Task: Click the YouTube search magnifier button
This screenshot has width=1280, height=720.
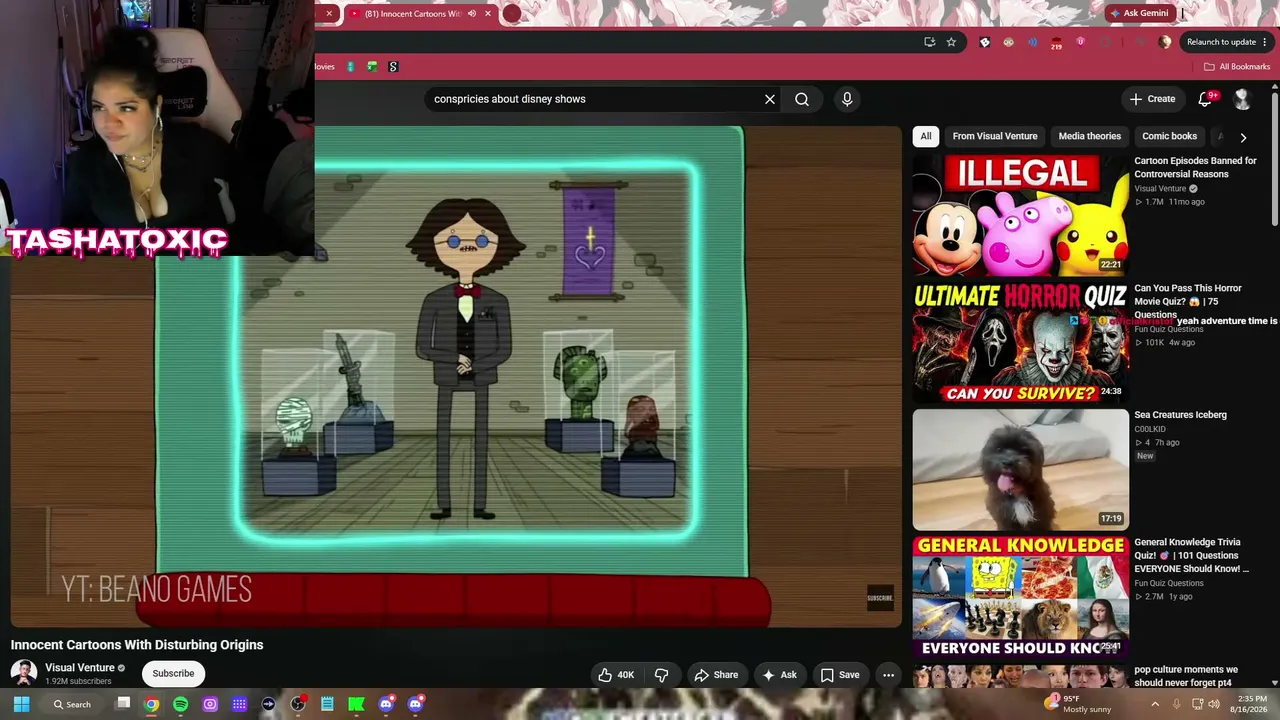Action: pyautogui.click(x=802, y=99)
